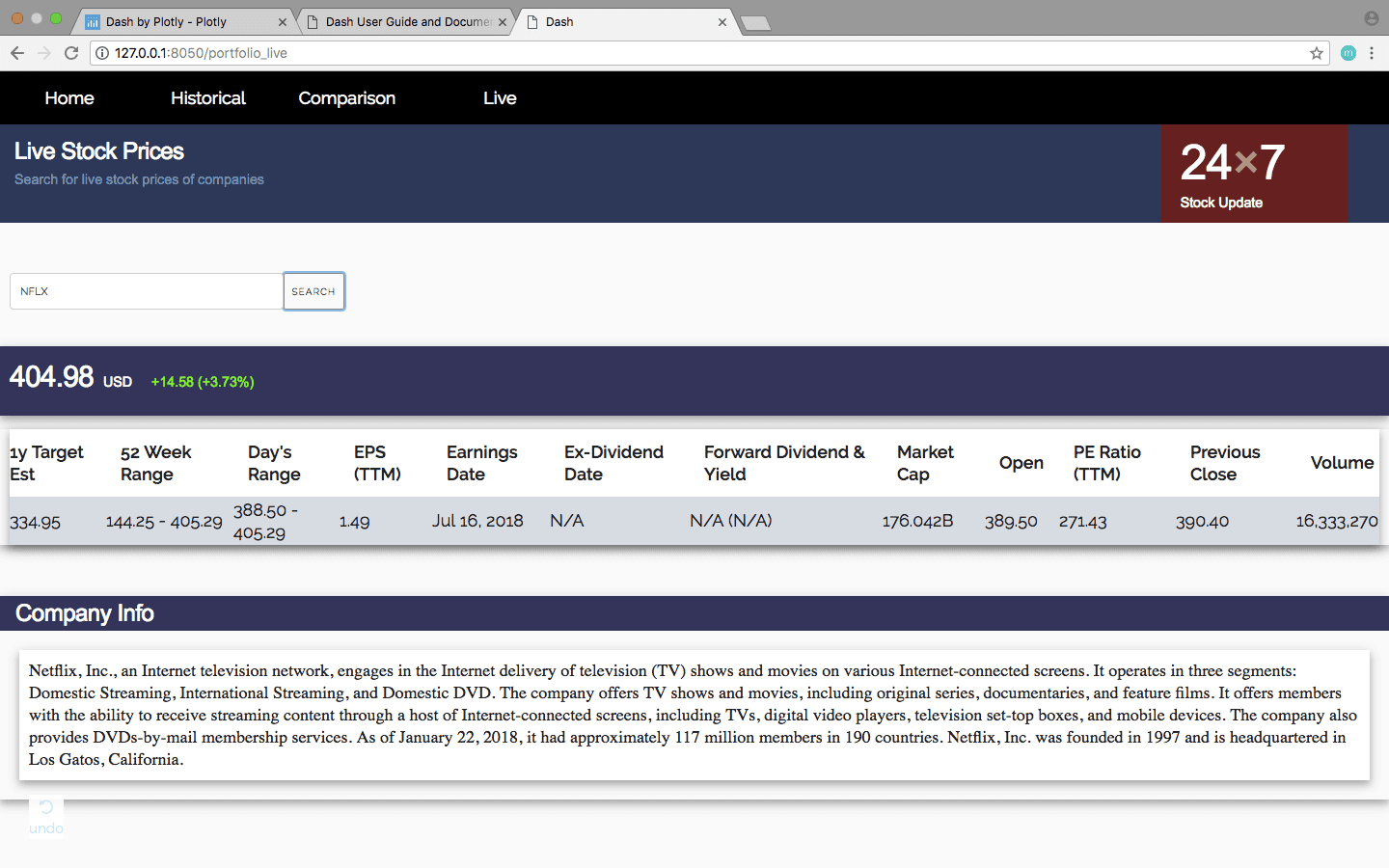Screen dimensions: 1389x868
Task: Click the Volume column header
Action: click(1342, 463)
